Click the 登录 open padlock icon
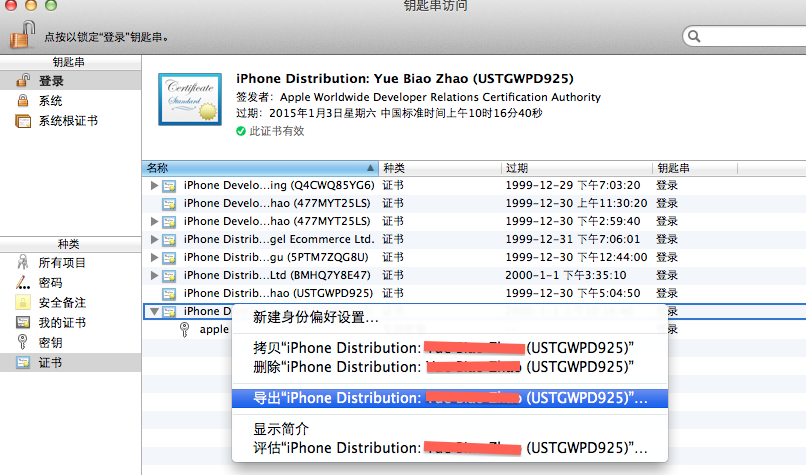The width and height of the screenshot is (806, 475). tap(23, 80)
